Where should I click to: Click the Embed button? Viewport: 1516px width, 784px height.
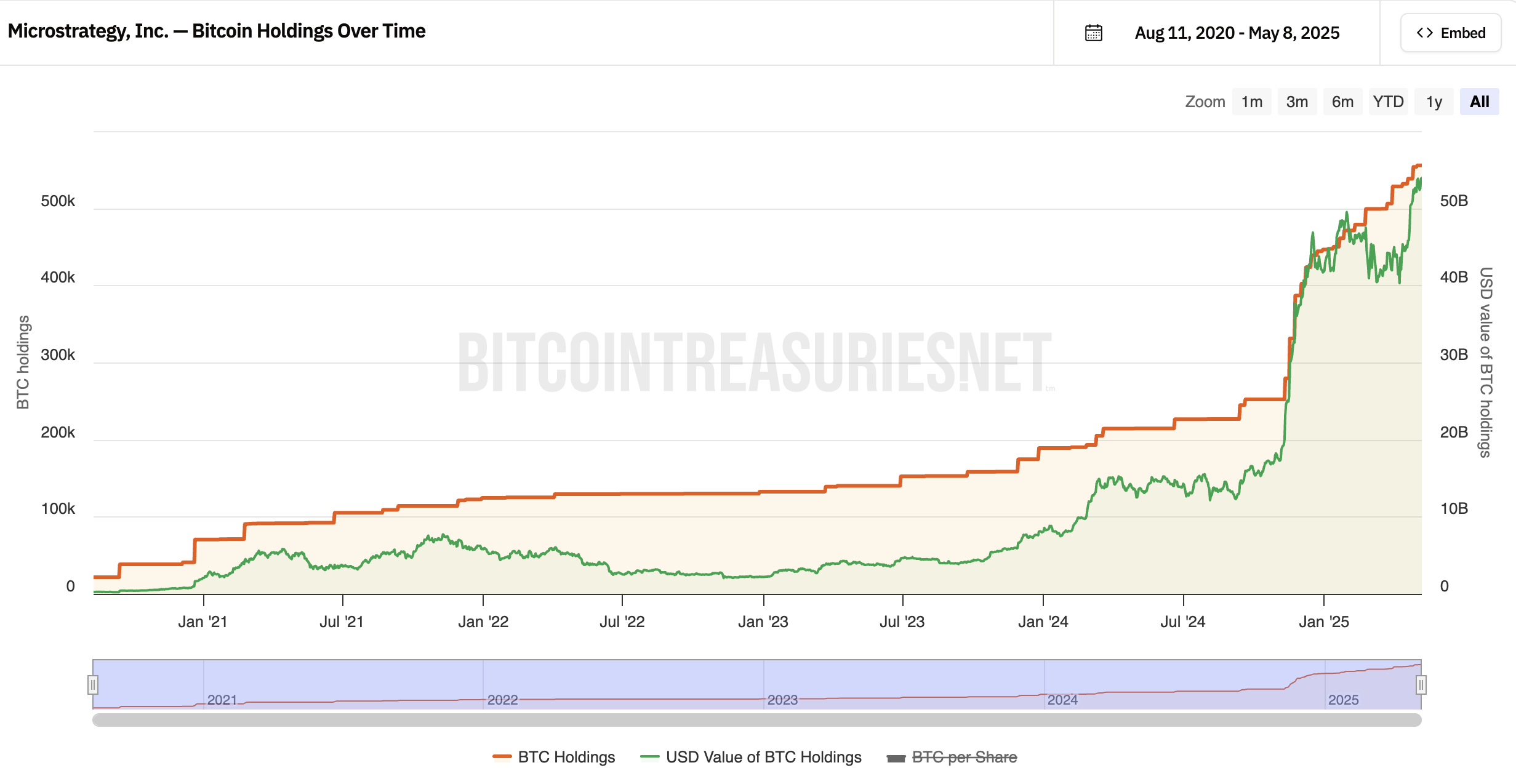click(x=1450, y=33)
